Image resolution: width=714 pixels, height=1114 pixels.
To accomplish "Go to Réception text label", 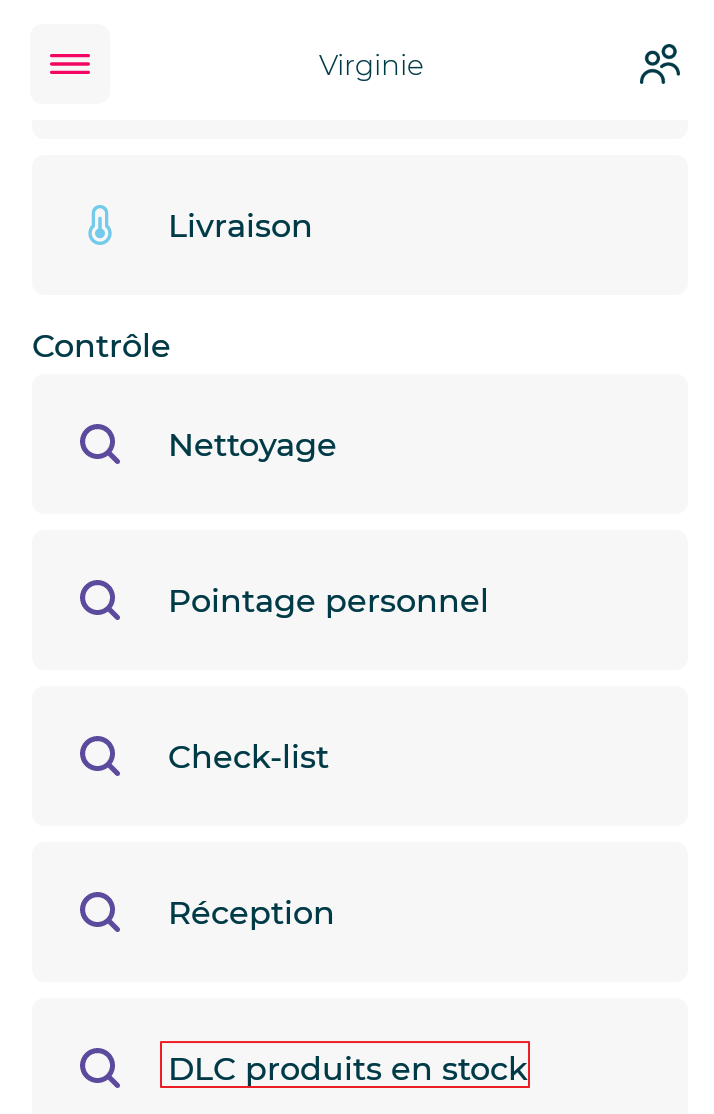I will (x=251, y=913).
